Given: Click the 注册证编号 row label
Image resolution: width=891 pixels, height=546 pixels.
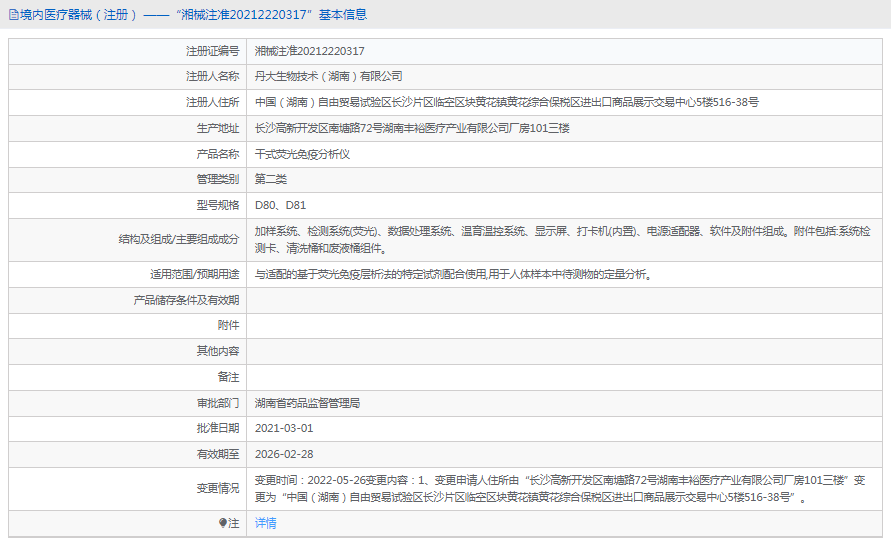Looking at the screenshot, I should tap(212, 51).
